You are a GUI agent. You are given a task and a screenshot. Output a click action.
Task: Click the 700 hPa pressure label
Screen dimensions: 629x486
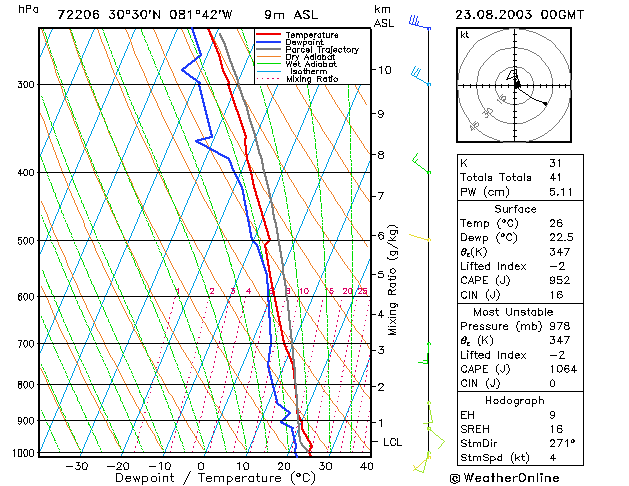pos(26,344)
